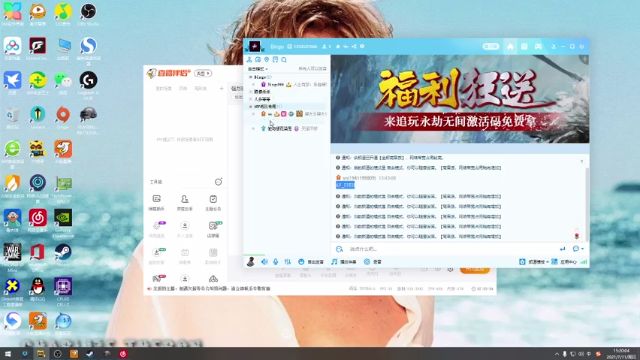The image size is (640, 360).
Task: Select the third scene tab in companion window
Action: (x=200, y=89)
